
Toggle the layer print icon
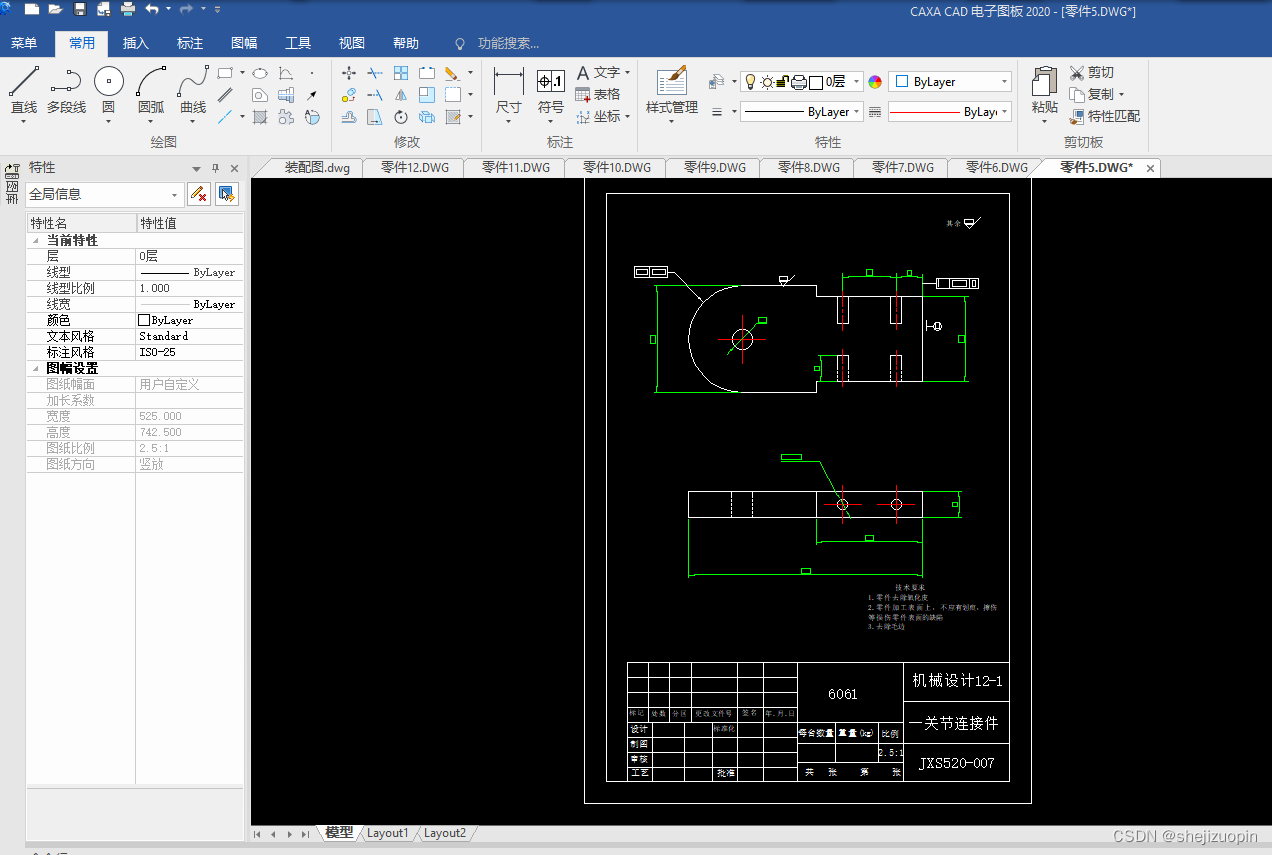tap(799, 82)
